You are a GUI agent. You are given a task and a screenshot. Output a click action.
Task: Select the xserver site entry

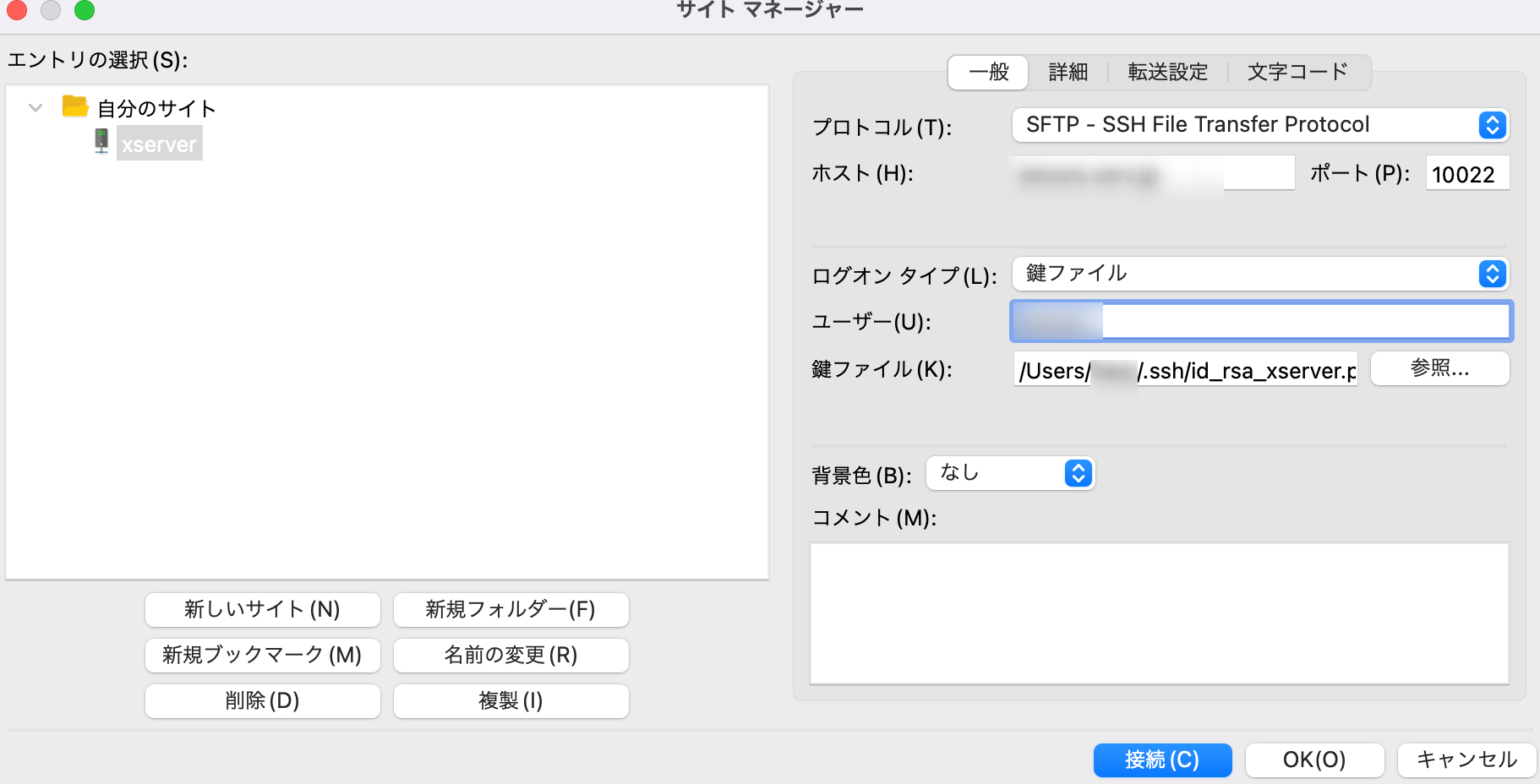159,144
